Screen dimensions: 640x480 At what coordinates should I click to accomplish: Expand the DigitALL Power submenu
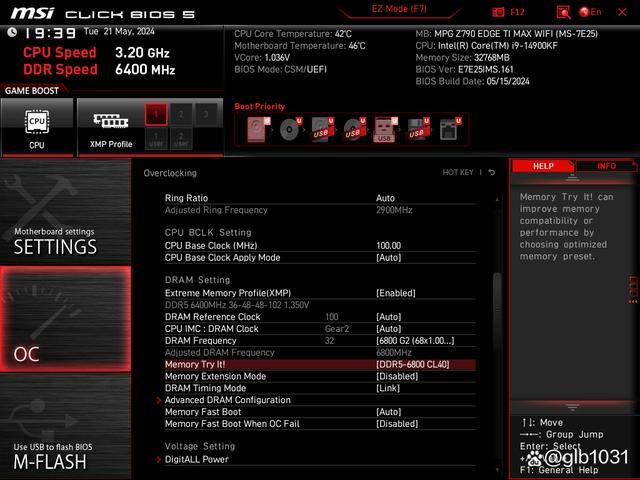coord(196,460)
